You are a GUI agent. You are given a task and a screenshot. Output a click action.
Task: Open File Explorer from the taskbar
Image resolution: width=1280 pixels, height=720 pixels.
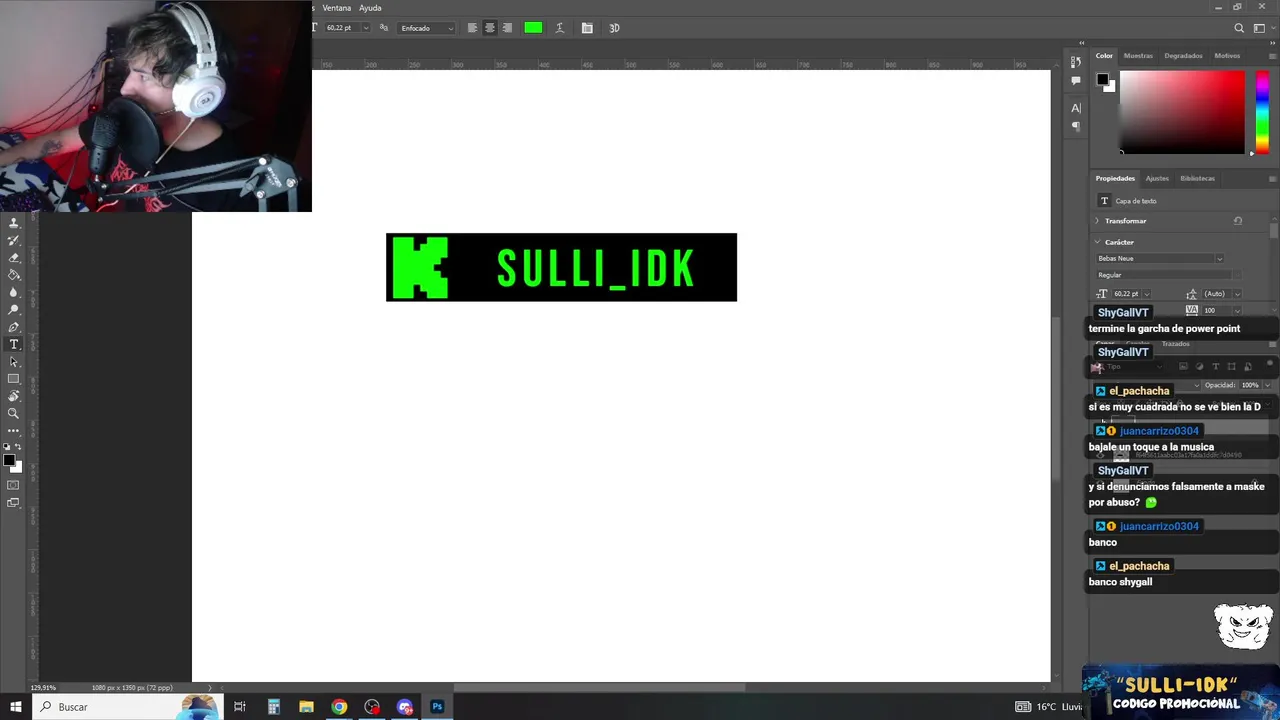point(306,707)
